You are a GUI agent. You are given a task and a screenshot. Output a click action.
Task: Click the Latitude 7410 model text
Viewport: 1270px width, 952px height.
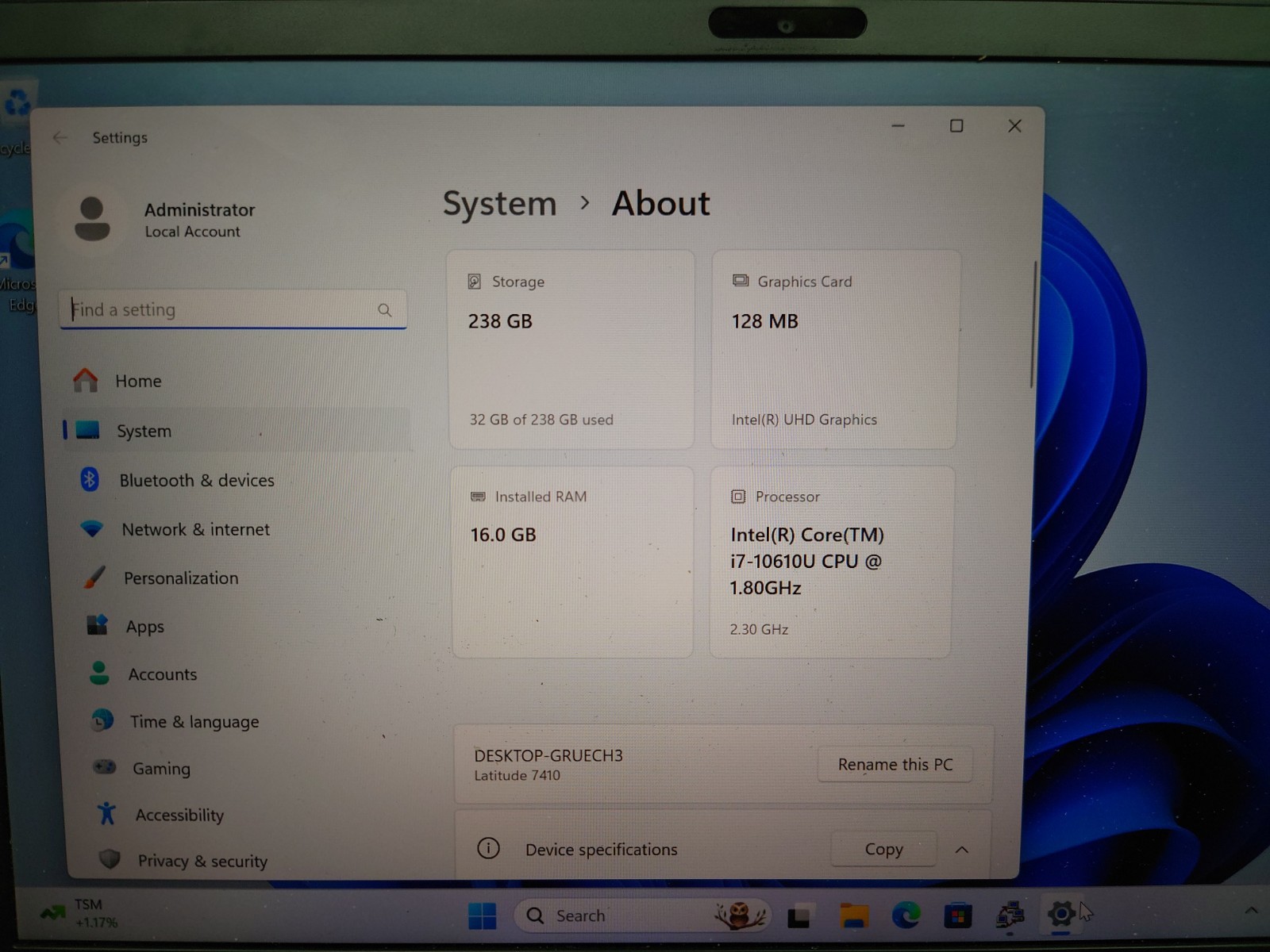(517, 776)
